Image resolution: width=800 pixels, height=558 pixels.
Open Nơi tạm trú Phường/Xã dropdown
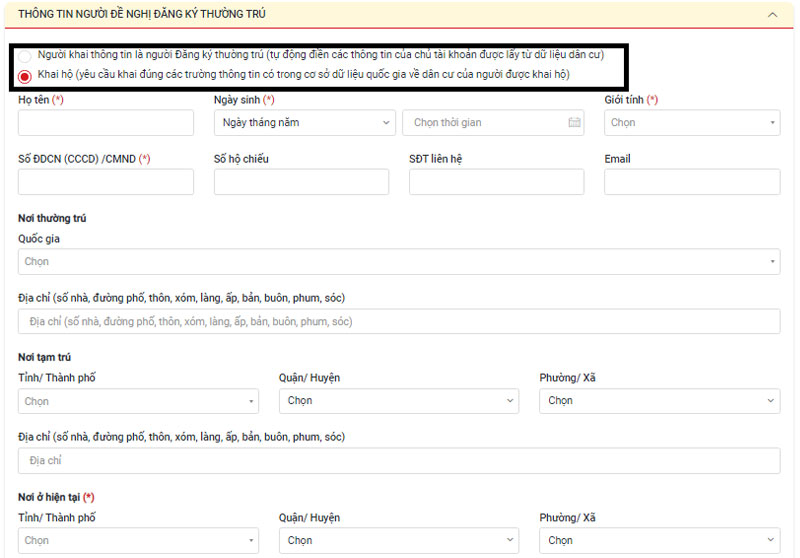659,401
